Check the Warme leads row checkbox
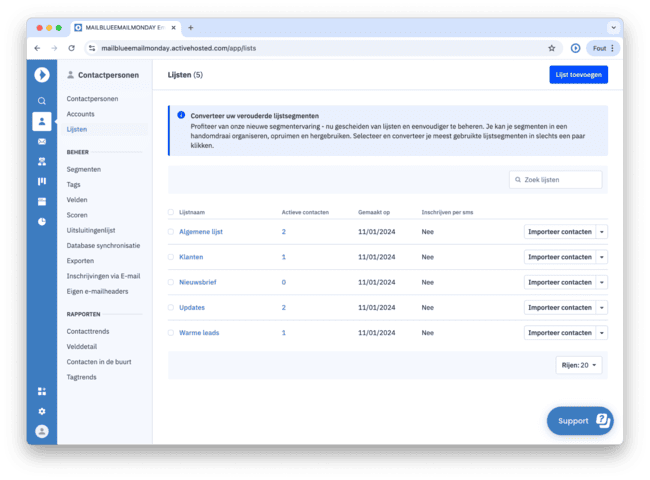The image size is (650, 480). click(x=171, y=333)
